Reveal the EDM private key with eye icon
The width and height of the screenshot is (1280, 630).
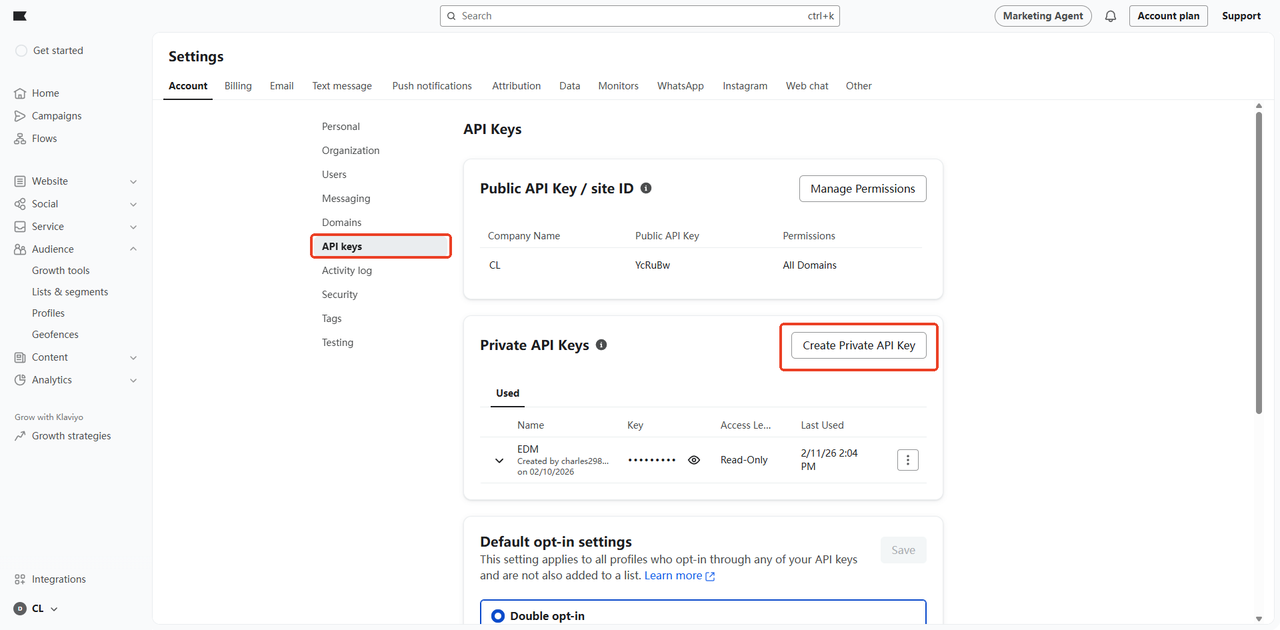(x=694, y=460)
